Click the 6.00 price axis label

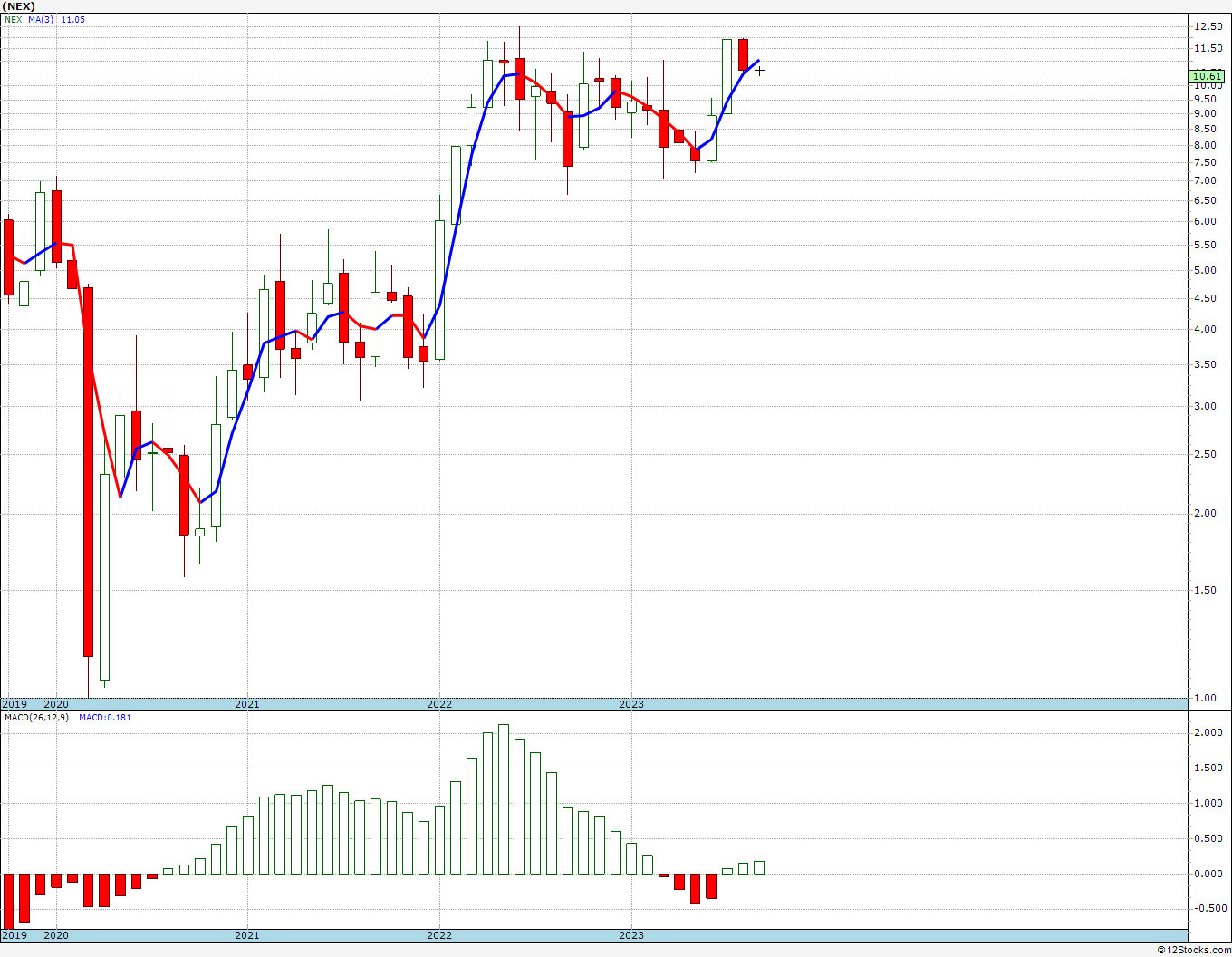tap(1205, 222)
